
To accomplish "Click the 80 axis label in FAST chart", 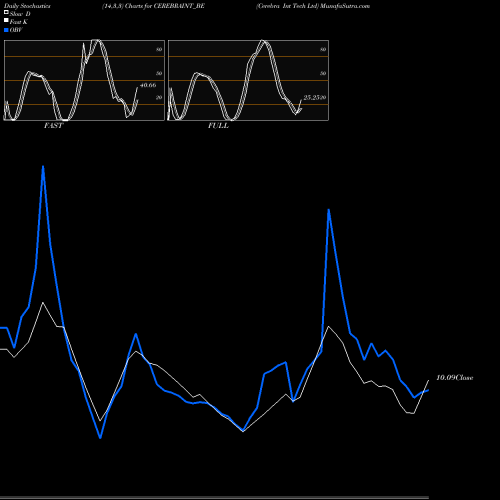I will [x=159, y=49].
